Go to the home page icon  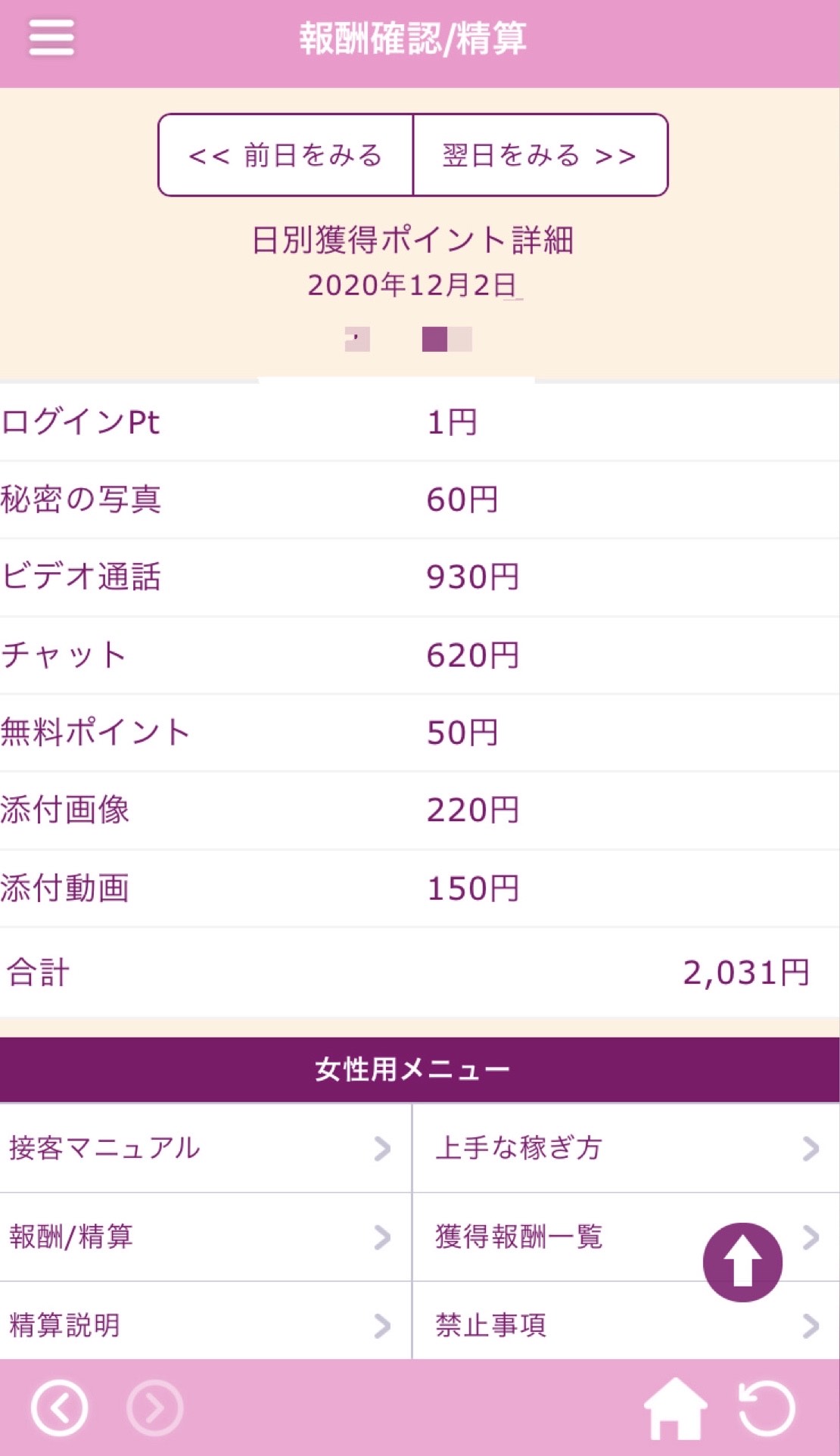point(674,1408)
